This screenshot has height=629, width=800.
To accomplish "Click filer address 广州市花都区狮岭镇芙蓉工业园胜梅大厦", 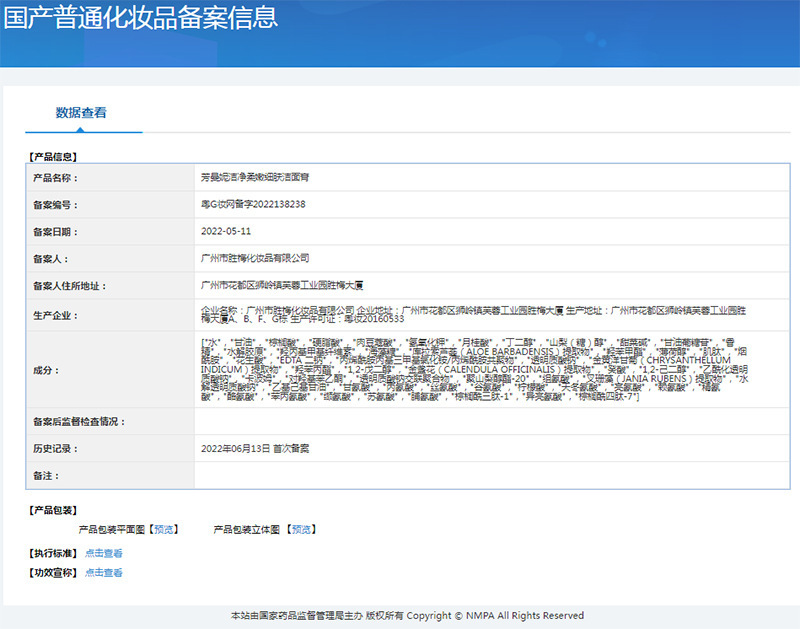I will click(x=282, y=285).
